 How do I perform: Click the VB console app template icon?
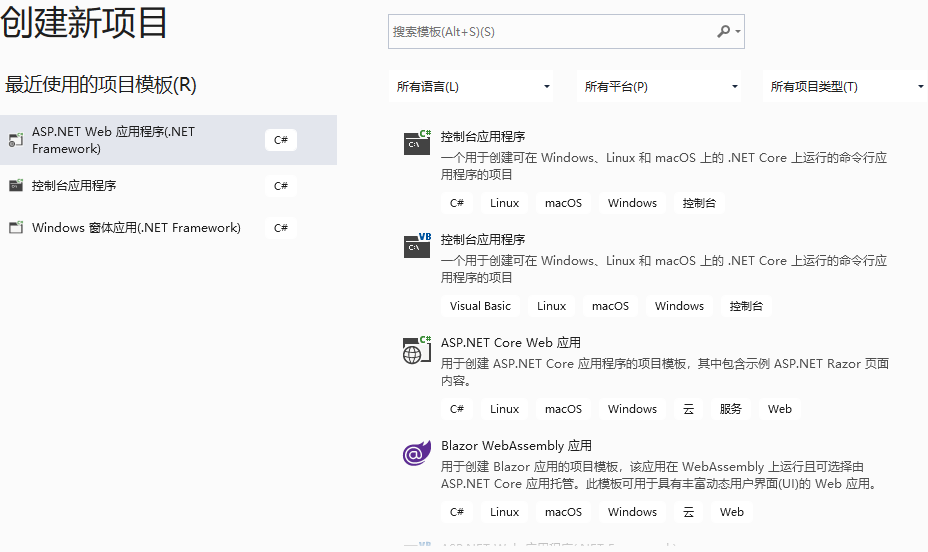pos(417,246)
